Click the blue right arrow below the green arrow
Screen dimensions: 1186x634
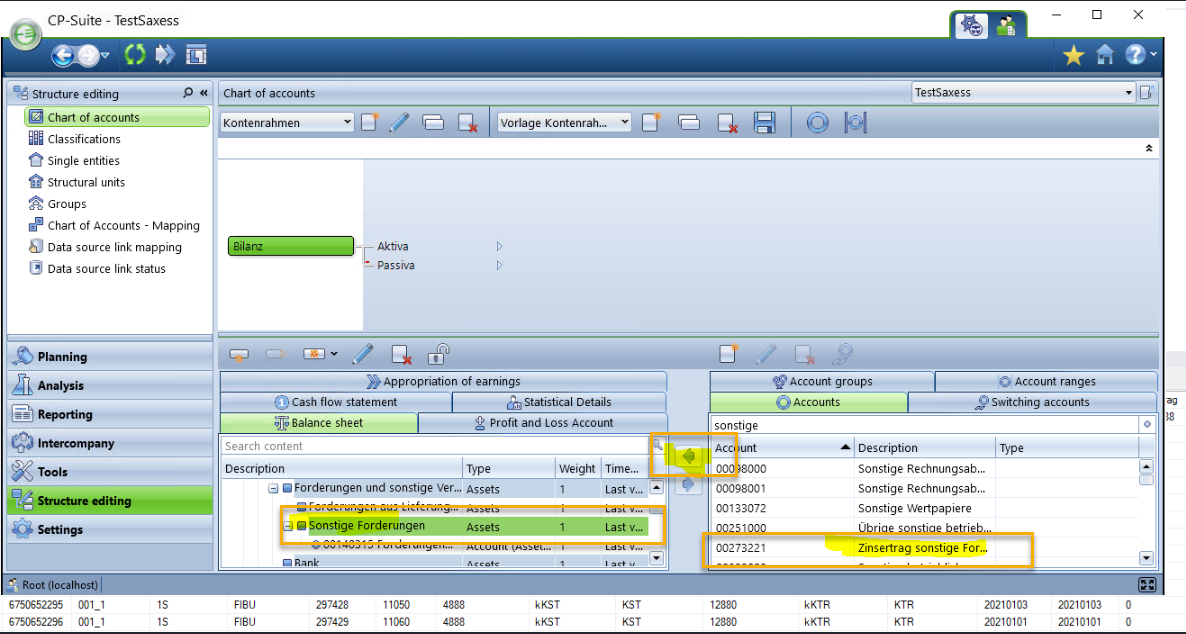(x=689, y=485)
